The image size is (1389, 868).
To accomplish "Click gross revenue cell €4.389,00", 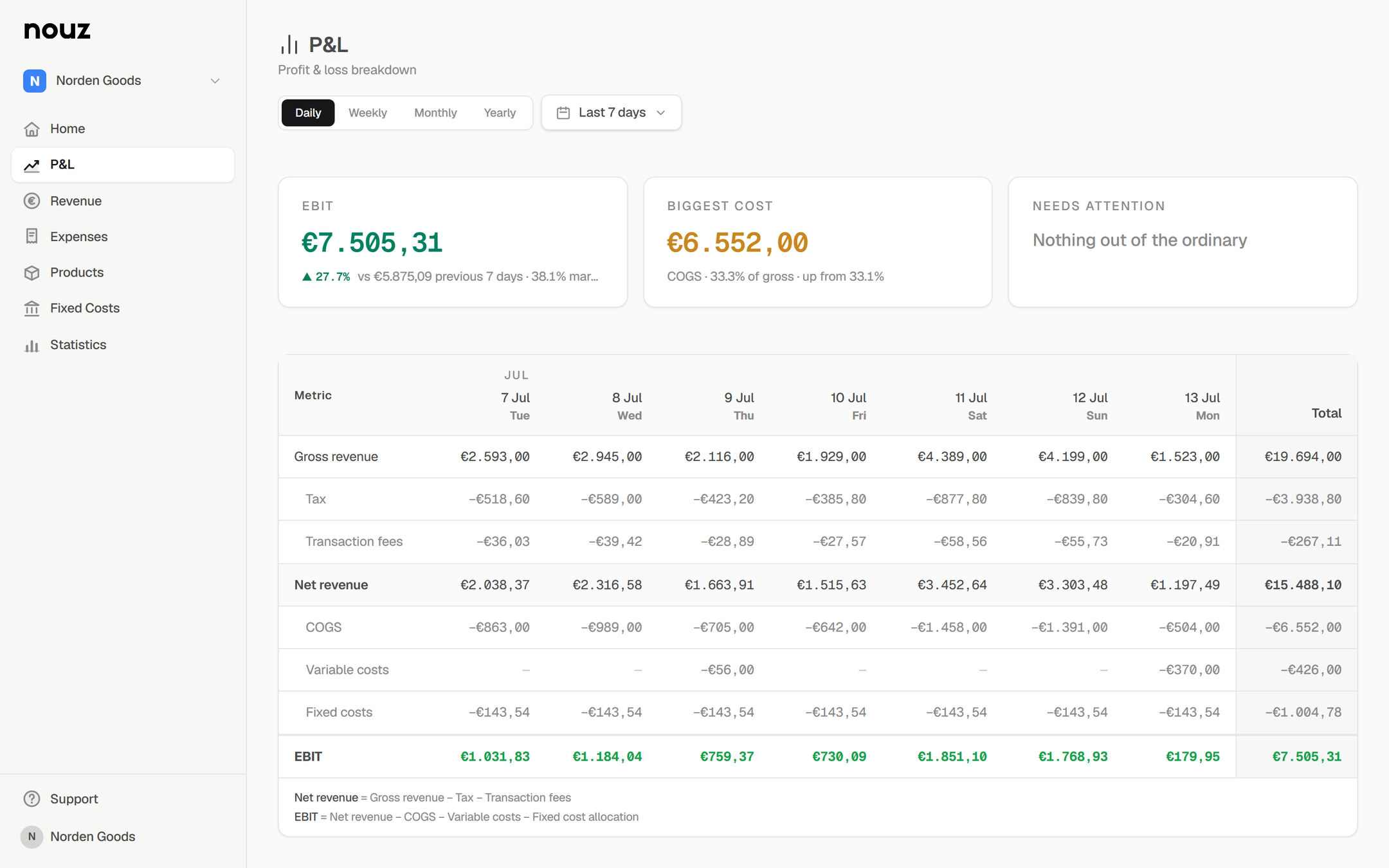I will click(x=952, y=457).
